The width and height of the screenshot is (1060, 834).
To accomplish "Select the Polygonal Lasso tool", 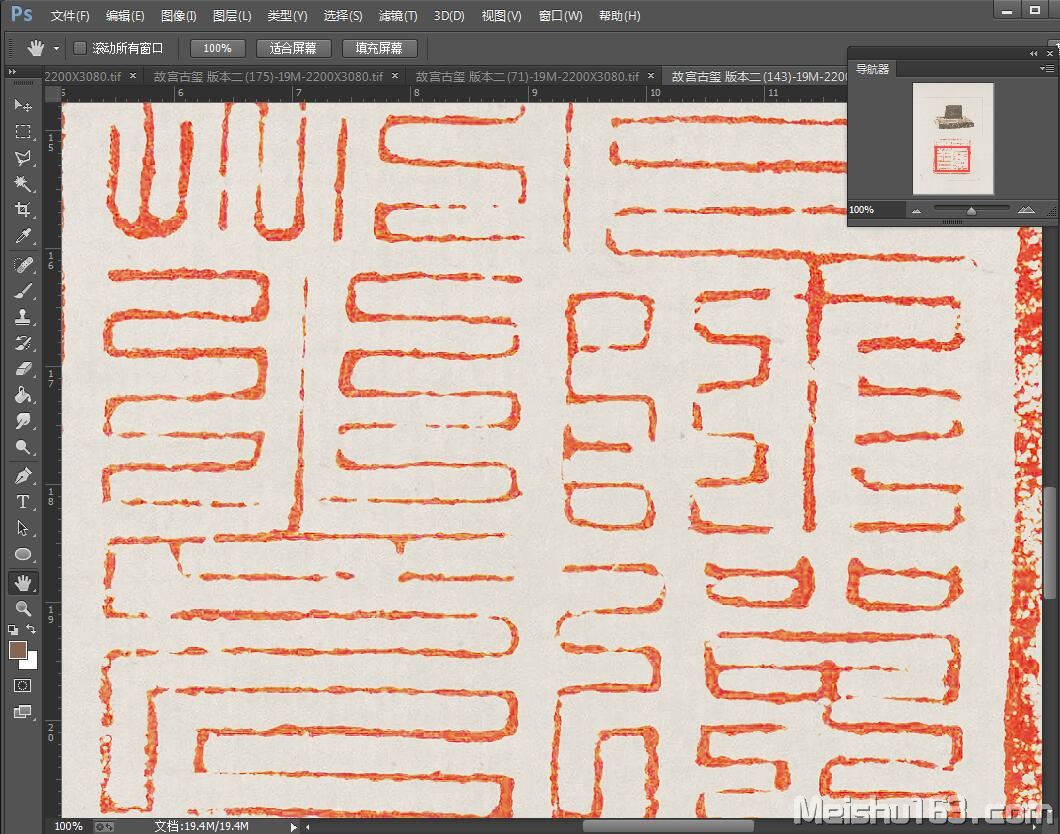I will 23,157.
